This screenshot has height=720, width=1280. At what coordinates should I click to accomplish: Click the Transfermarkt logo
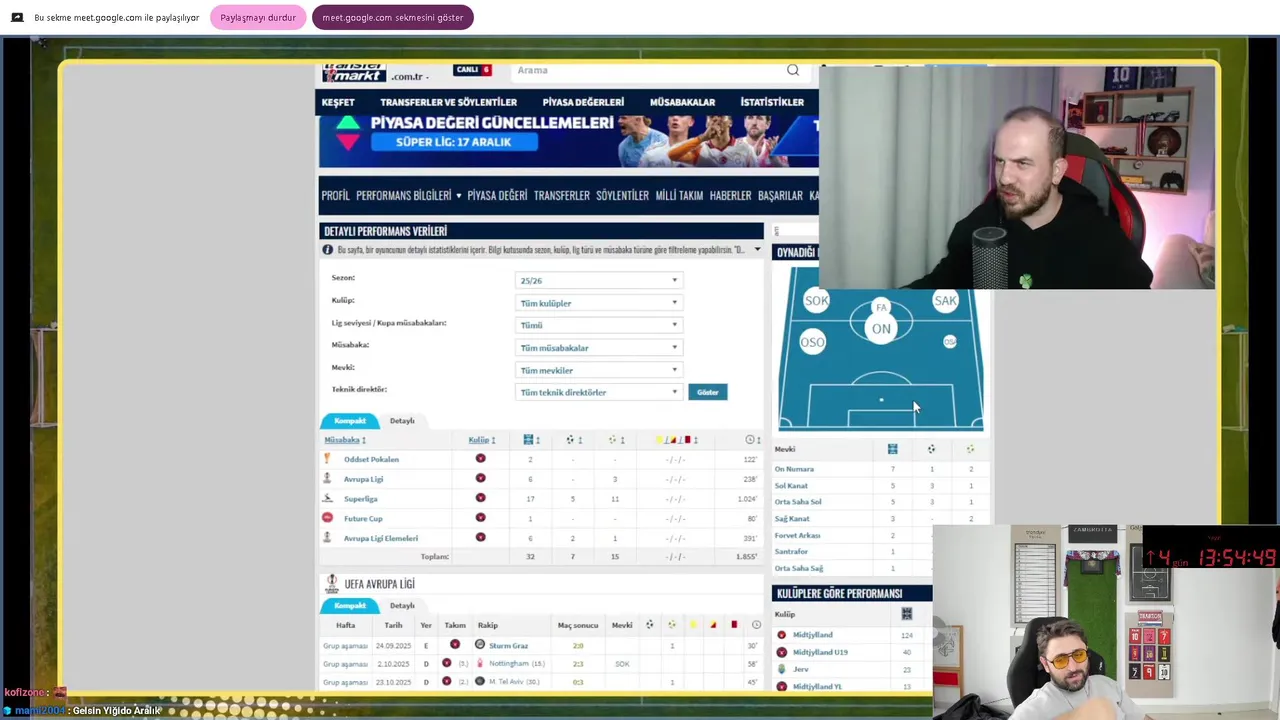tap(354, 73)
